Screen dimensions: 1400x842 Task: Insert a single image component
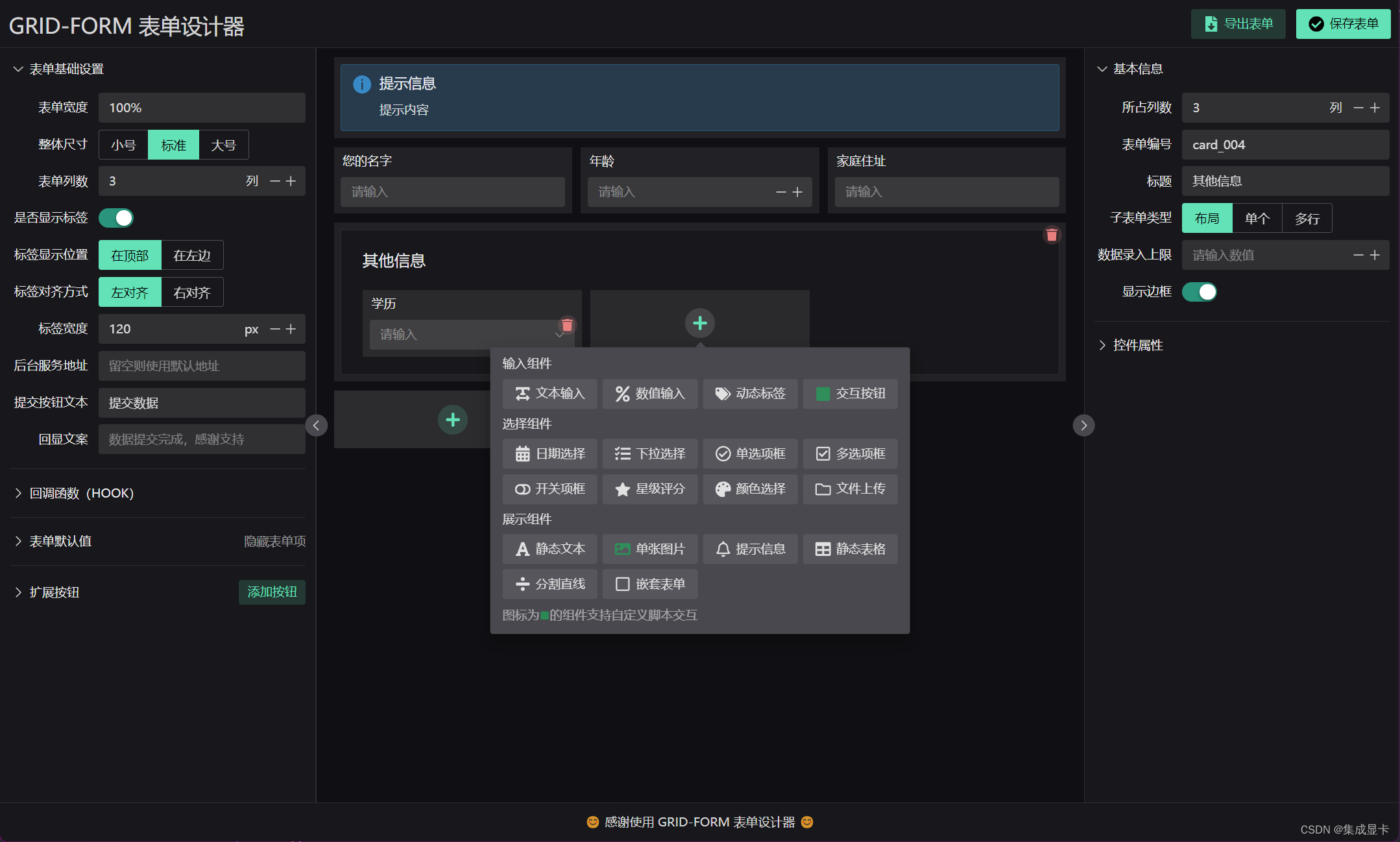(x=649, y=549)
